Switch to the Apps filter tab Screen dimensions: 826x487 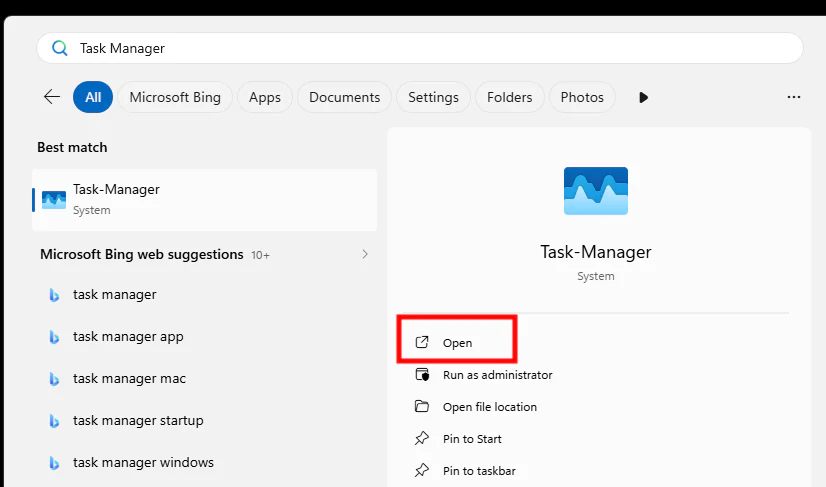pos(264,97)
